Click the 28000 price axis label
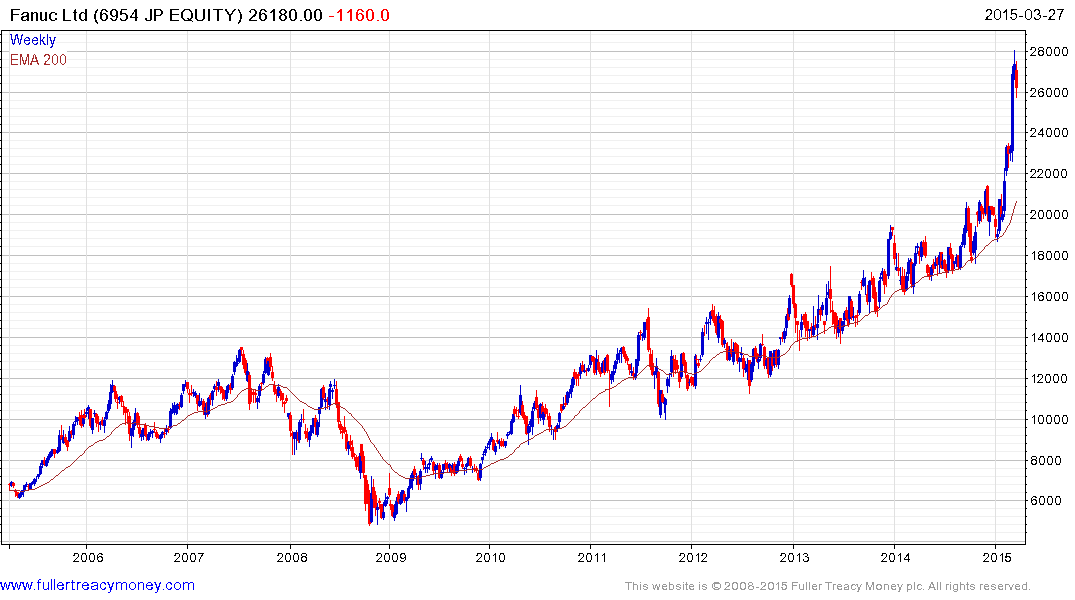Viewport: 1075px width, 600px height. click(x=1049, y=51)
